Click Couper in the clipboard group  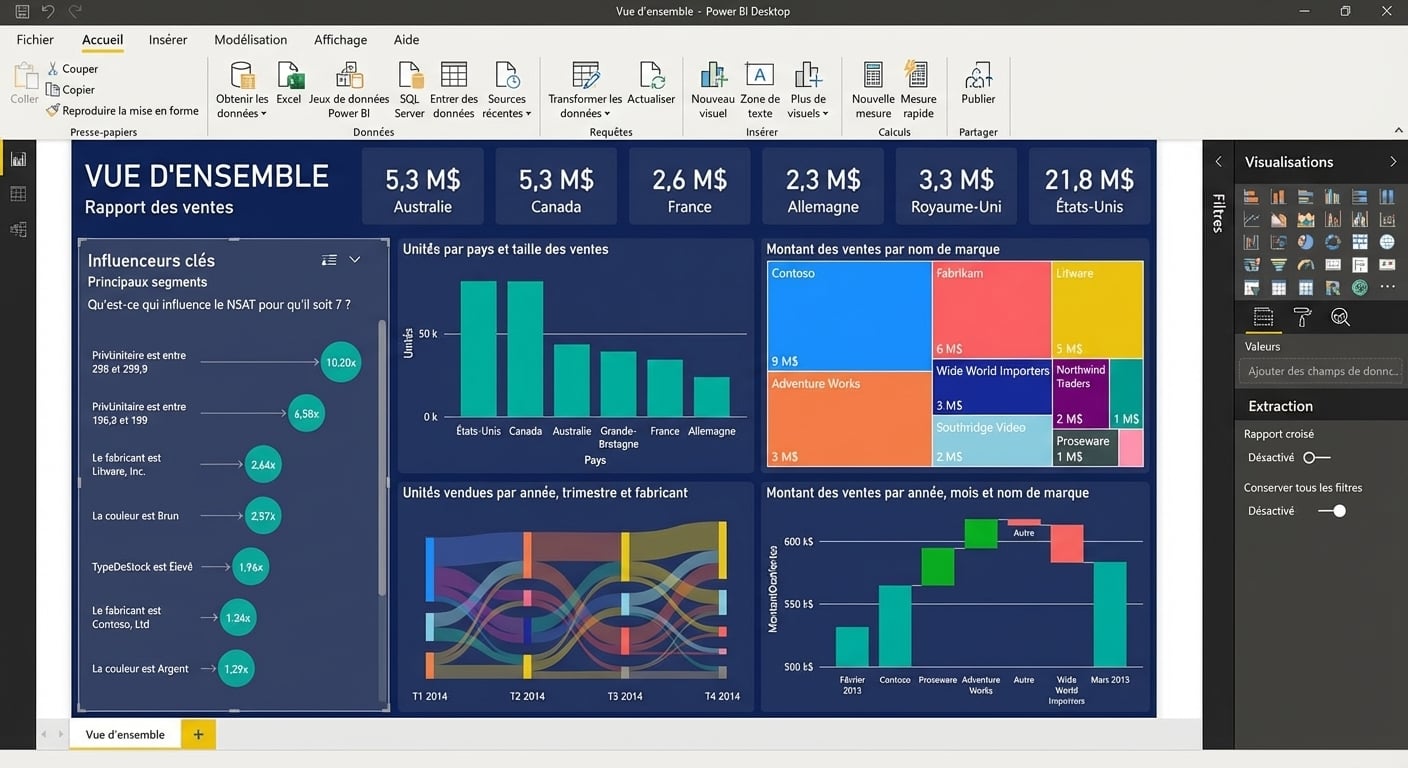point(72,69)
